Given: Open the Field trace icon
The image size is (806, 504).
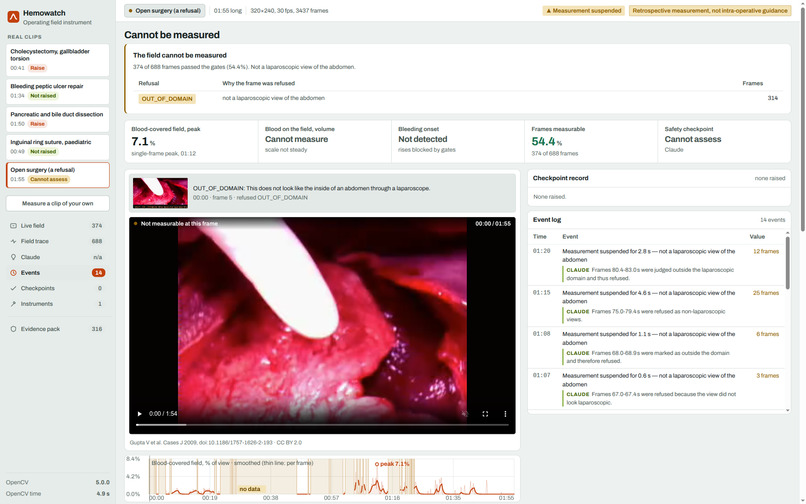Looking at the screenshot, I should tap(13, 241).
